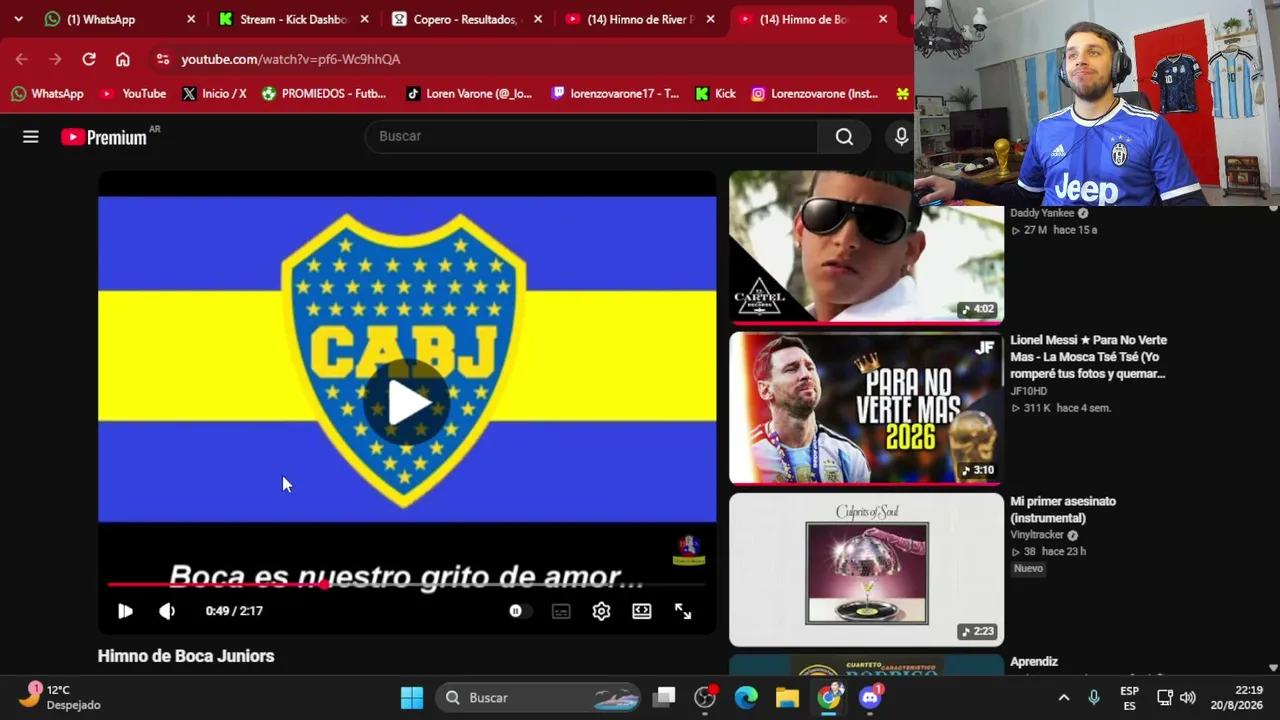
Task: Open Para No Verte Mas video thumbnail
Action: pyautogui.click(x=866, y=408)
